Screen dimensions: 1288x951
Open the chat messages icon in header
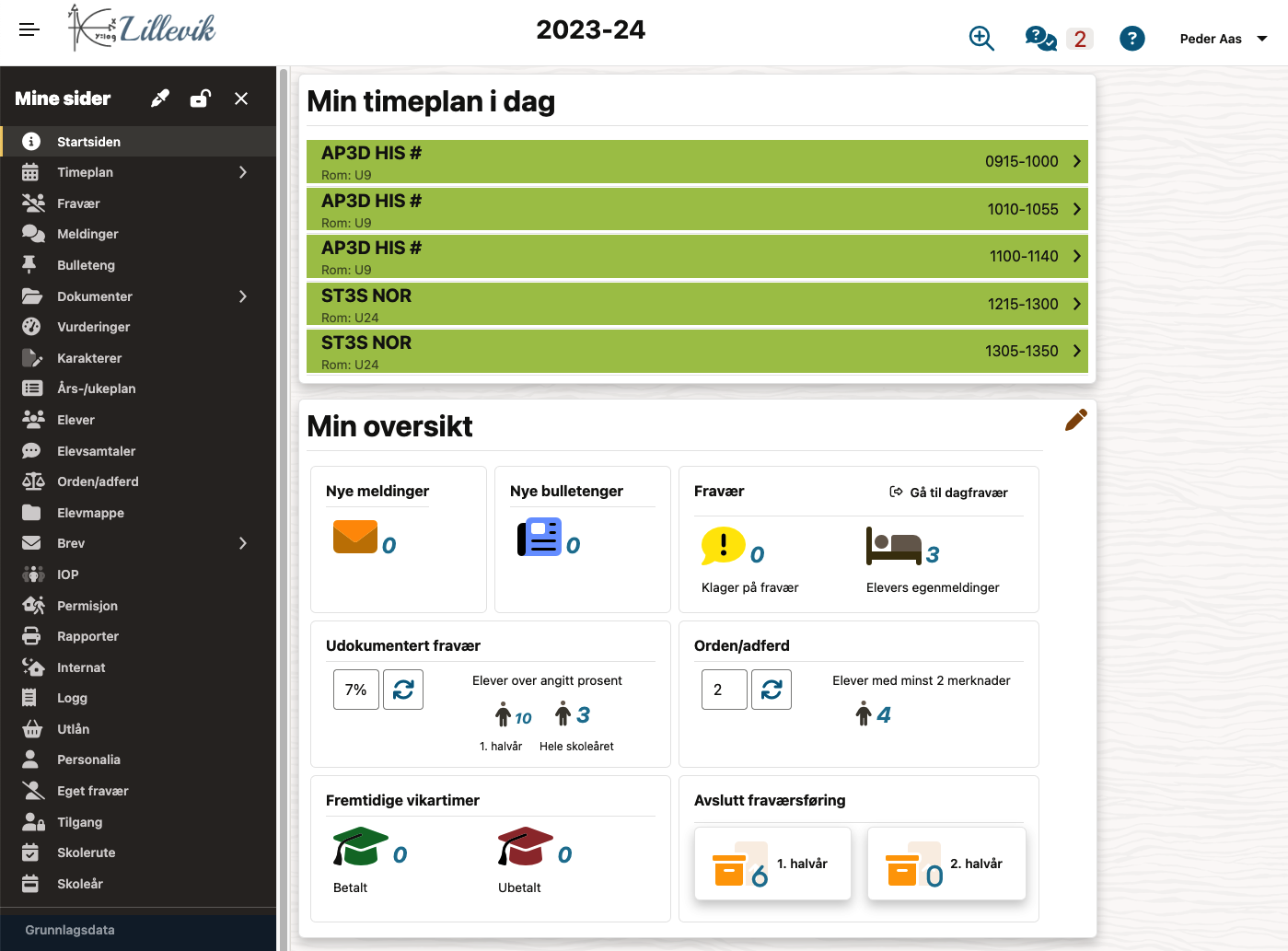point(1040,39)
